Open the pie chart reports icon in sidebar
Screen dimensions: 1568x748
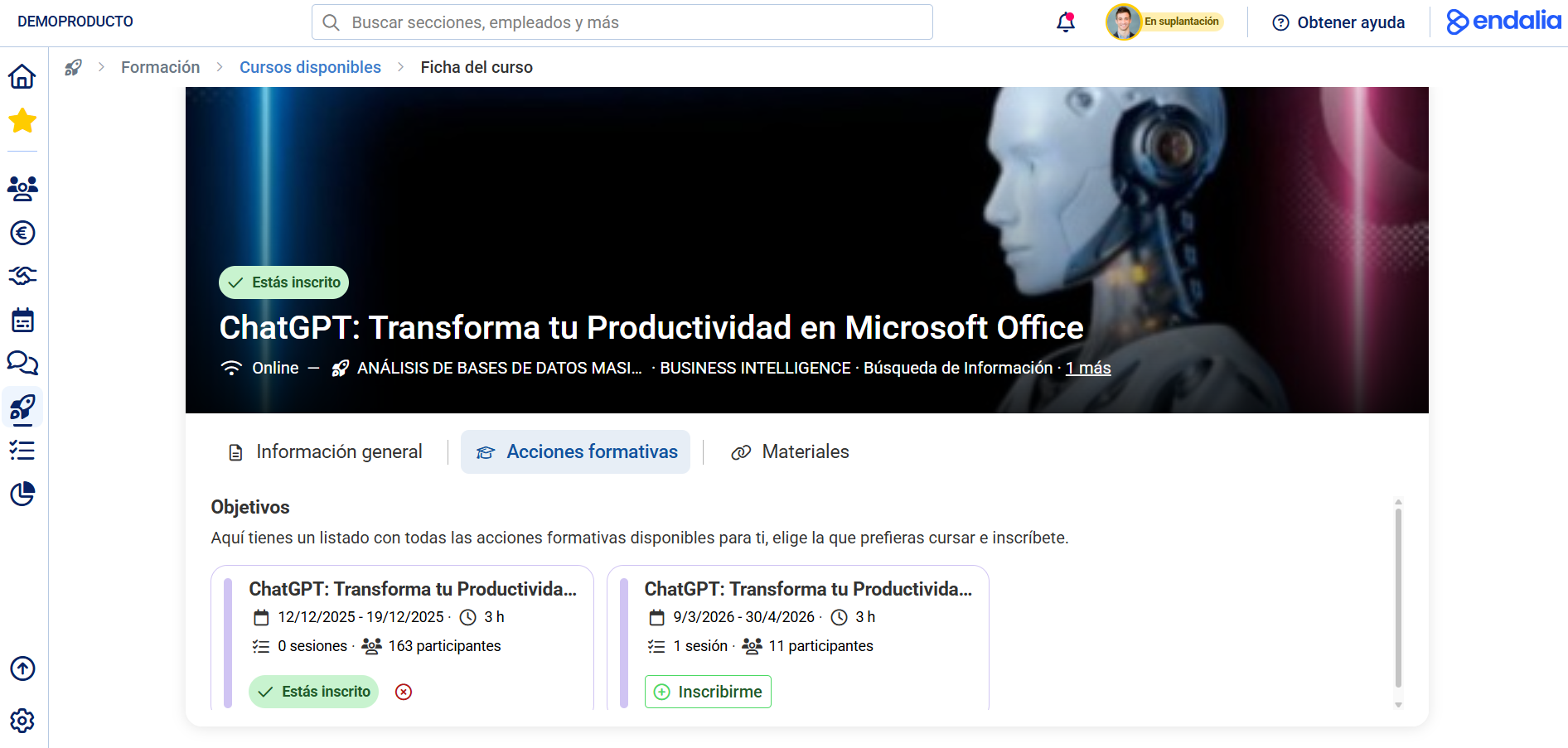[x=22, y=494]
